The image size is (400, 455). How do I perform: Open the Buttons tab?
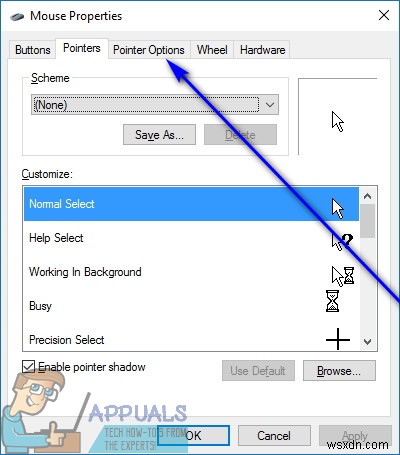click(33, 50)
